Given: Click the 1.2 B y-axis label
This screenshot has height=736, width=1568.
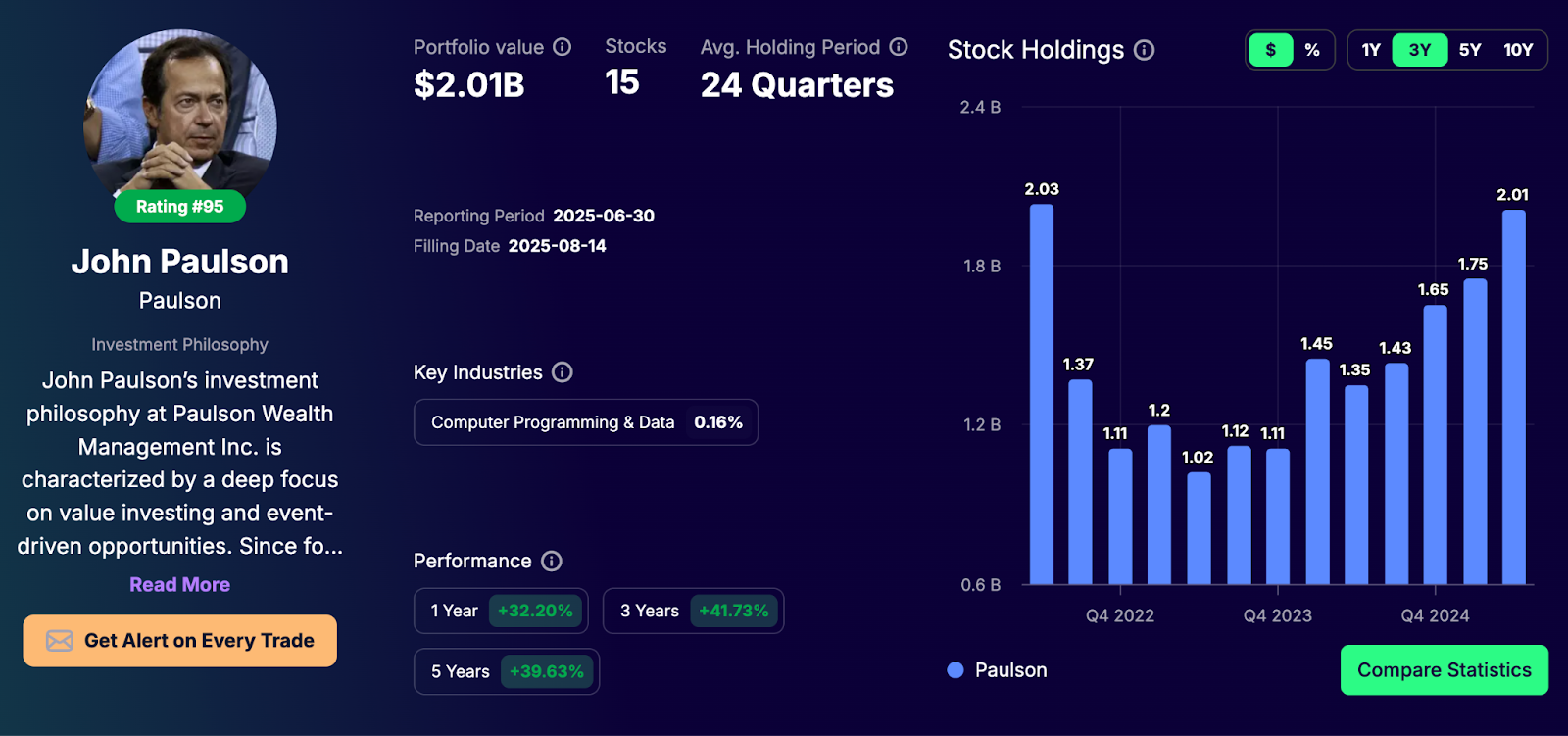Looking at the screenshot, I should pos(981,425).
